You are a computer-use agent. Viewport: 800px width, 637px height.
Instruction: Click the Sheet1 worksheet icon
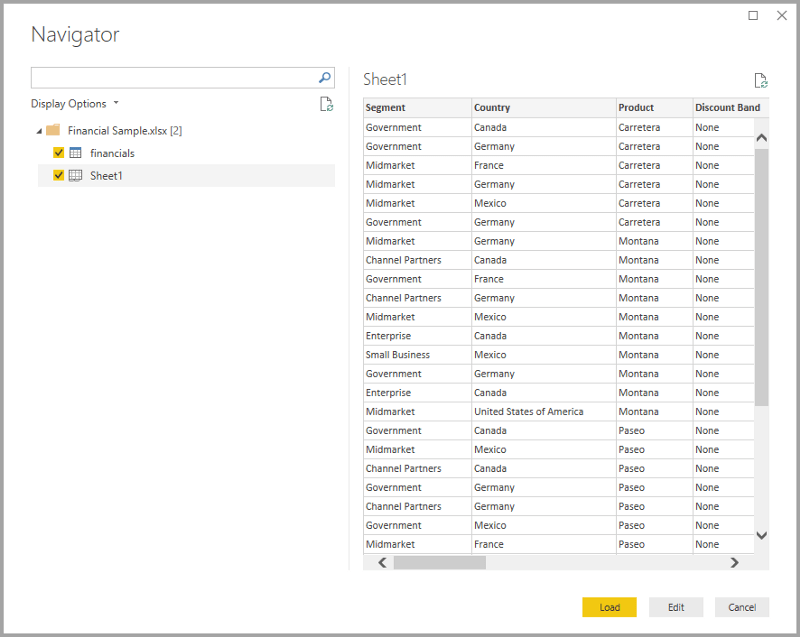tap(75, 175)
